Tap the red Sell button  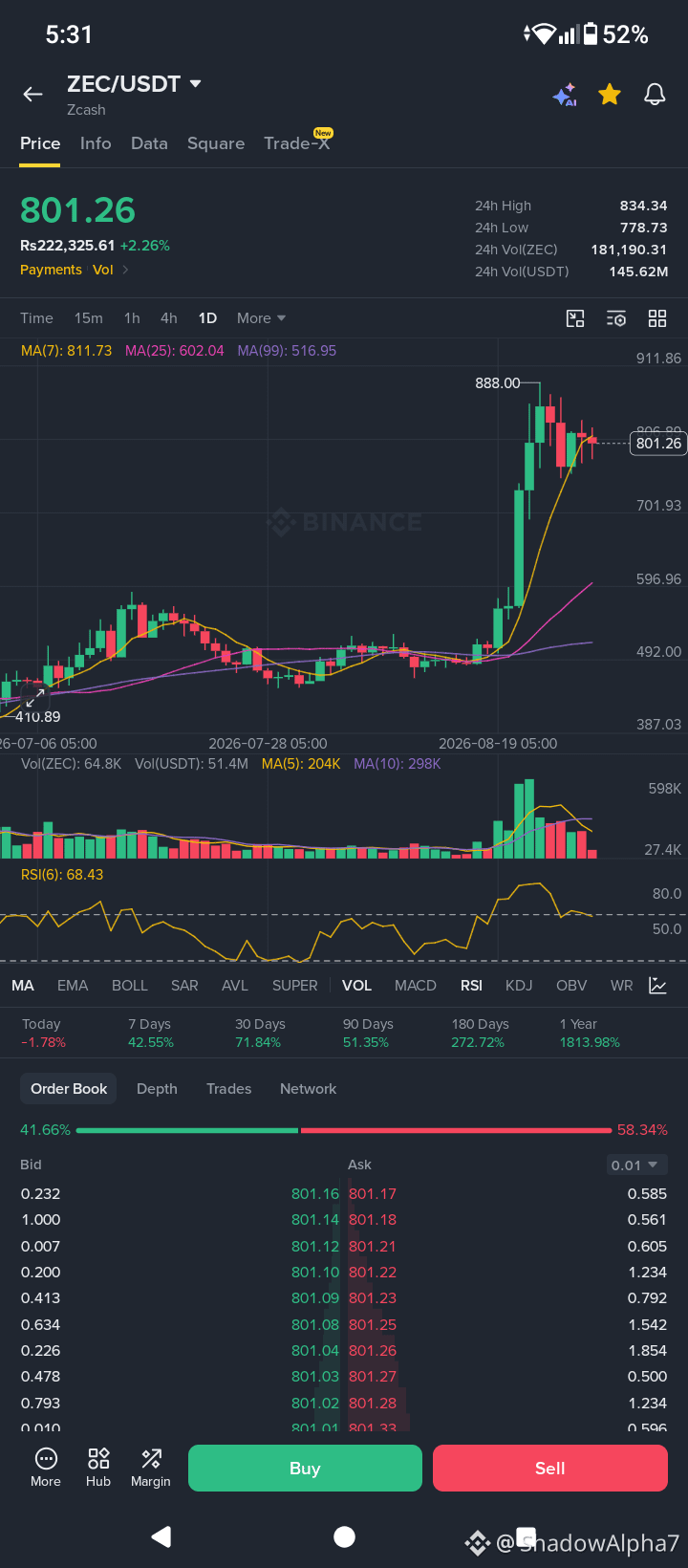click(550, 1469)
